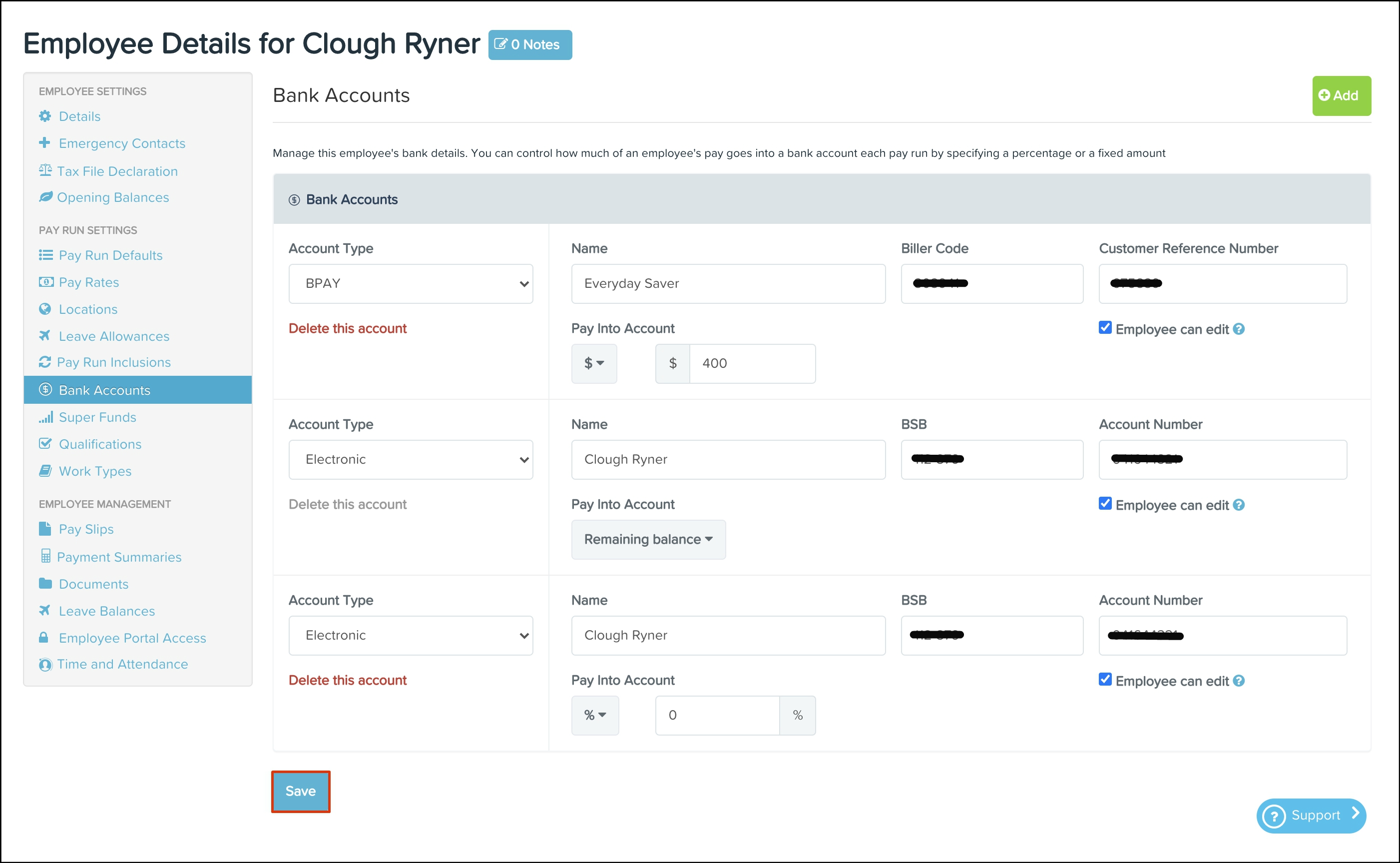Toggle Employee can edit for the last account
Image resolution: width=1400 pixels, height=863 pixels.
tap(1106, 679)
